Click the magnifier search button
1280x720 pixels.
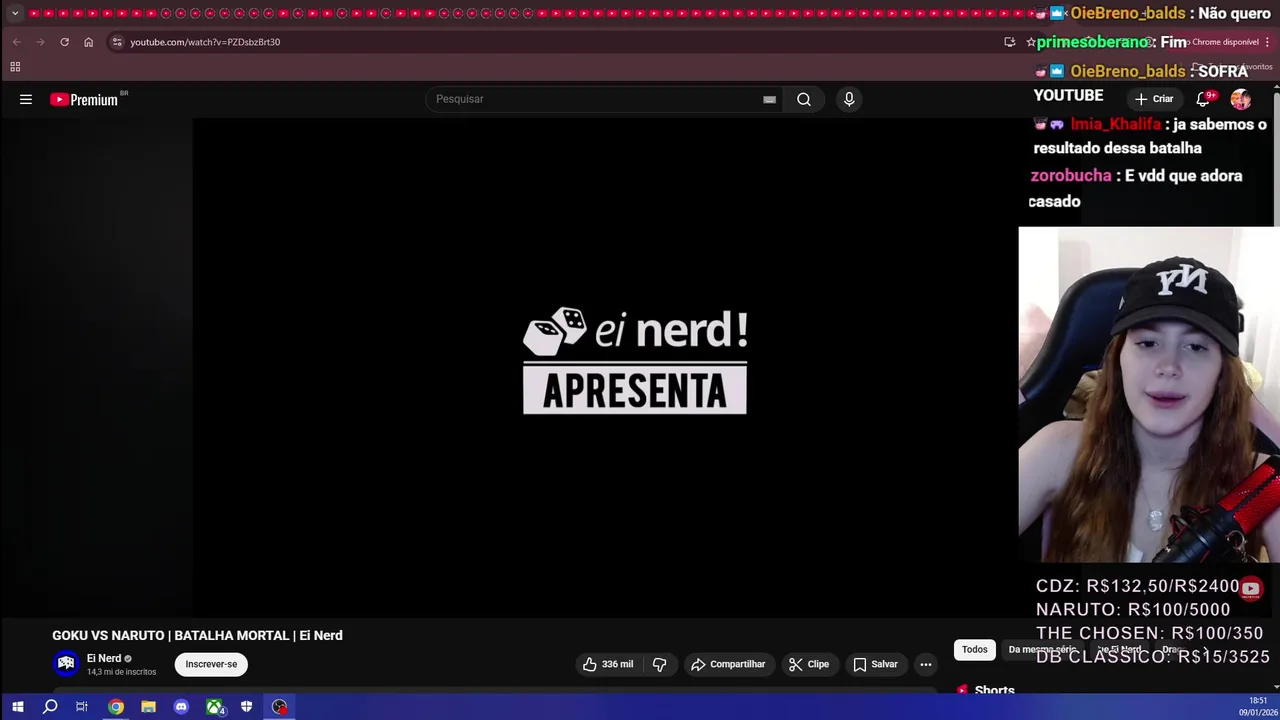coord(804,99)
